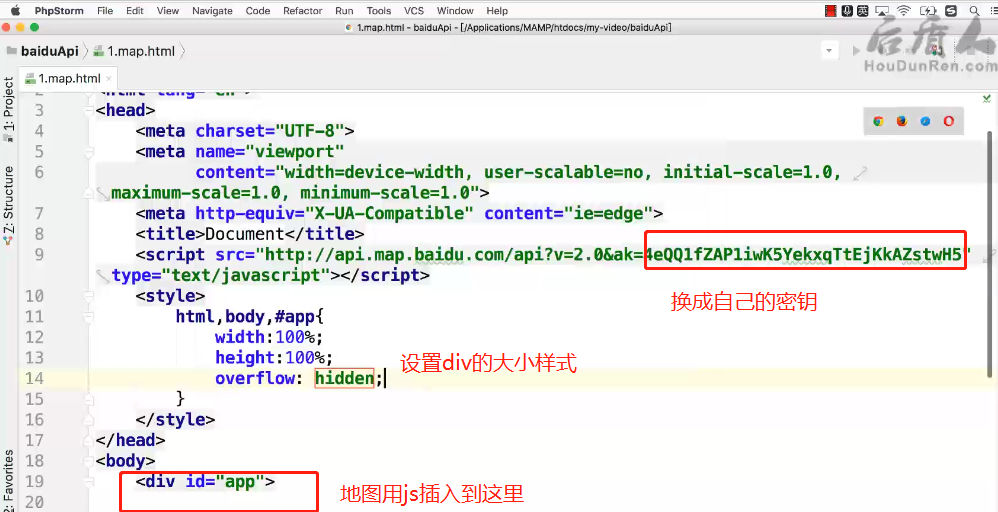Preview the page in Chrome browser icon
This screenshot has height=512, width=998.
[878, 121]
